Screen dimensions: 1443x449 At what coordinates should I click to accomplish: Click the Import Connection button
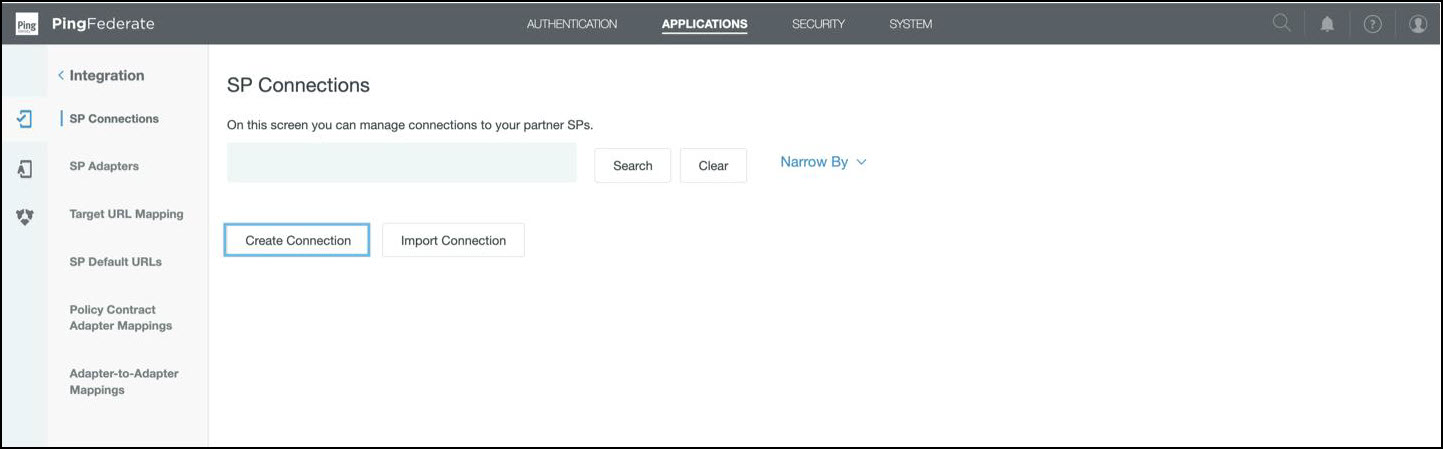coord(453,241)
